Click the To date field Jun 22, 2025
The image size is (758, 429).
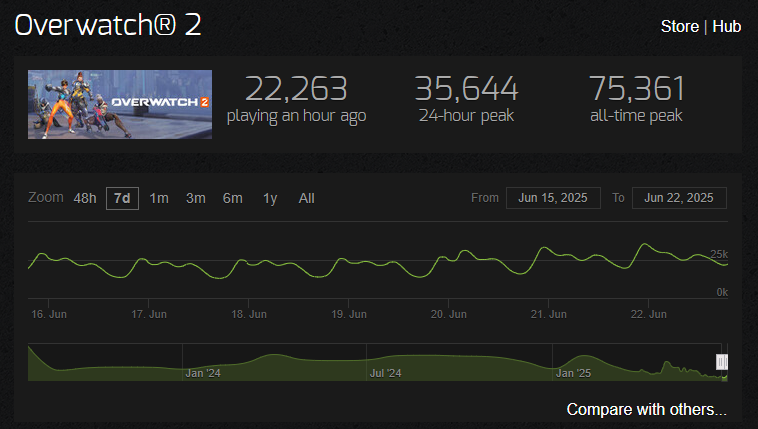[679, 198]
